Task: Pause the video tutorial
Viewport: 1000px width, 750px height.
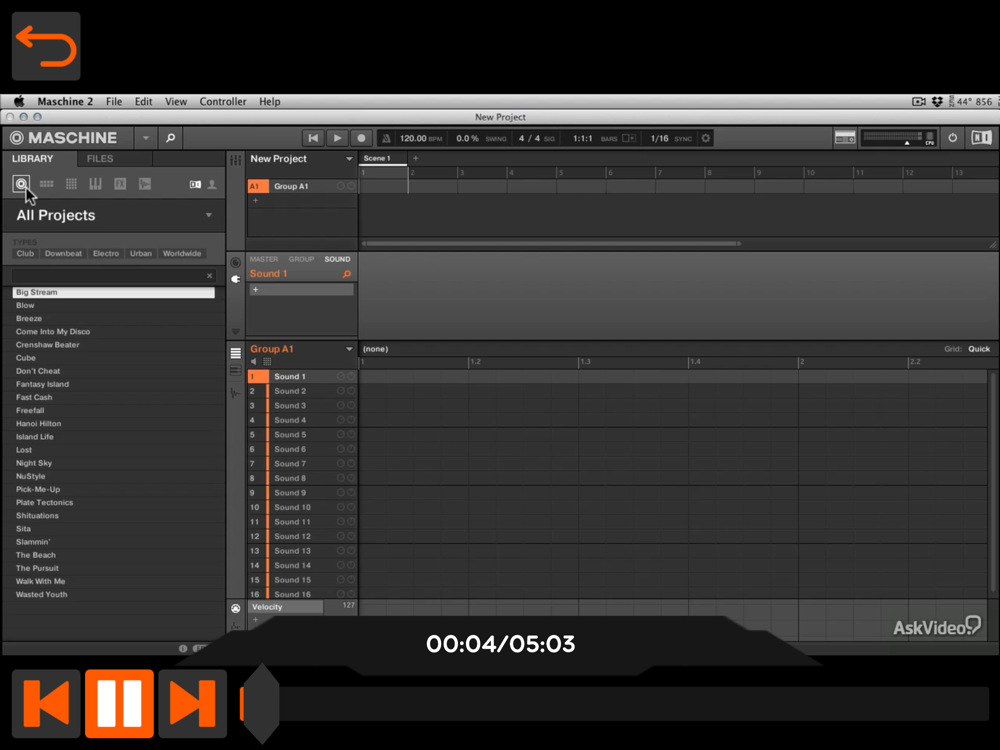Action: 119,703
